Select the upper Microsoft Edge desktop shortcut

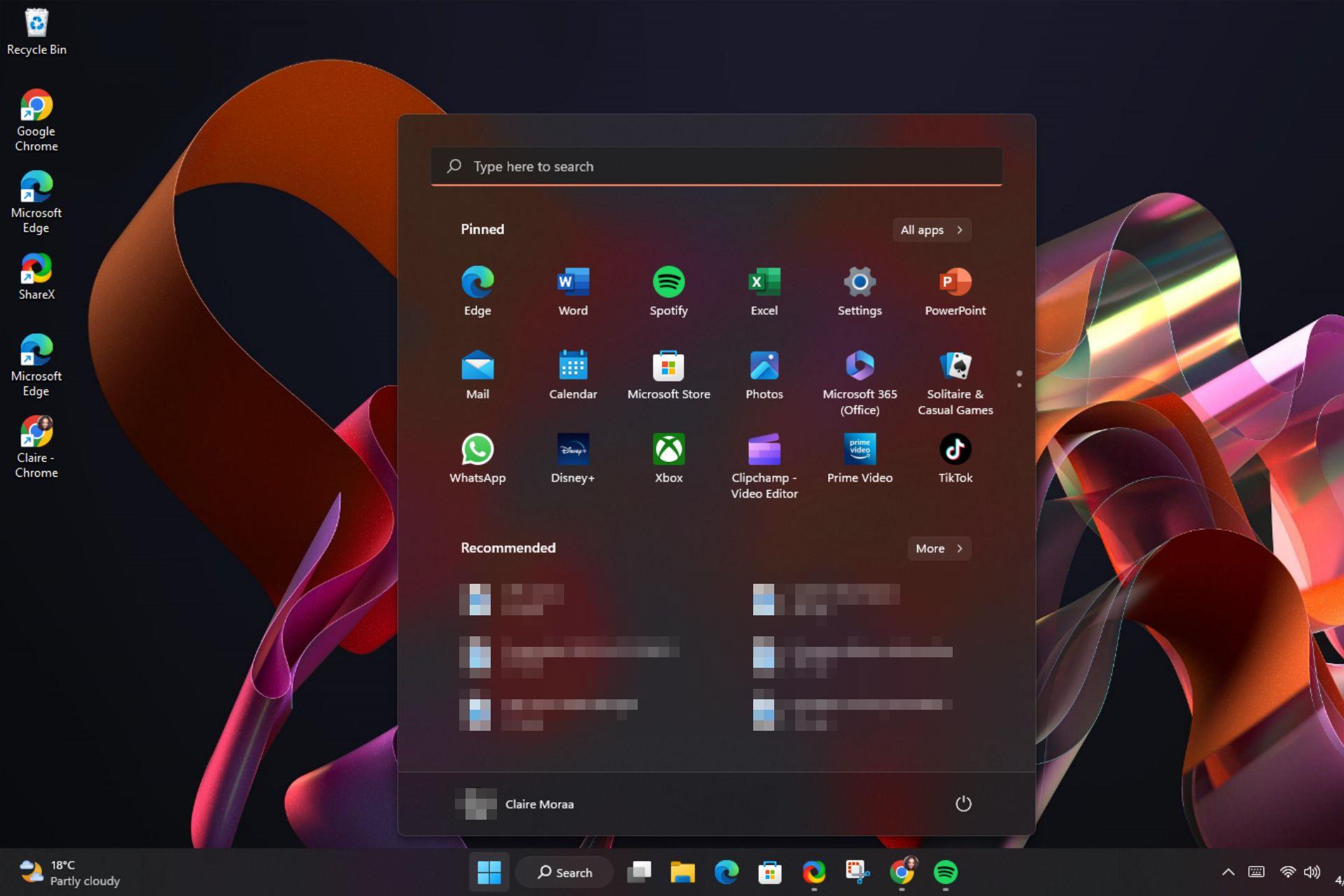pos(36,202)
